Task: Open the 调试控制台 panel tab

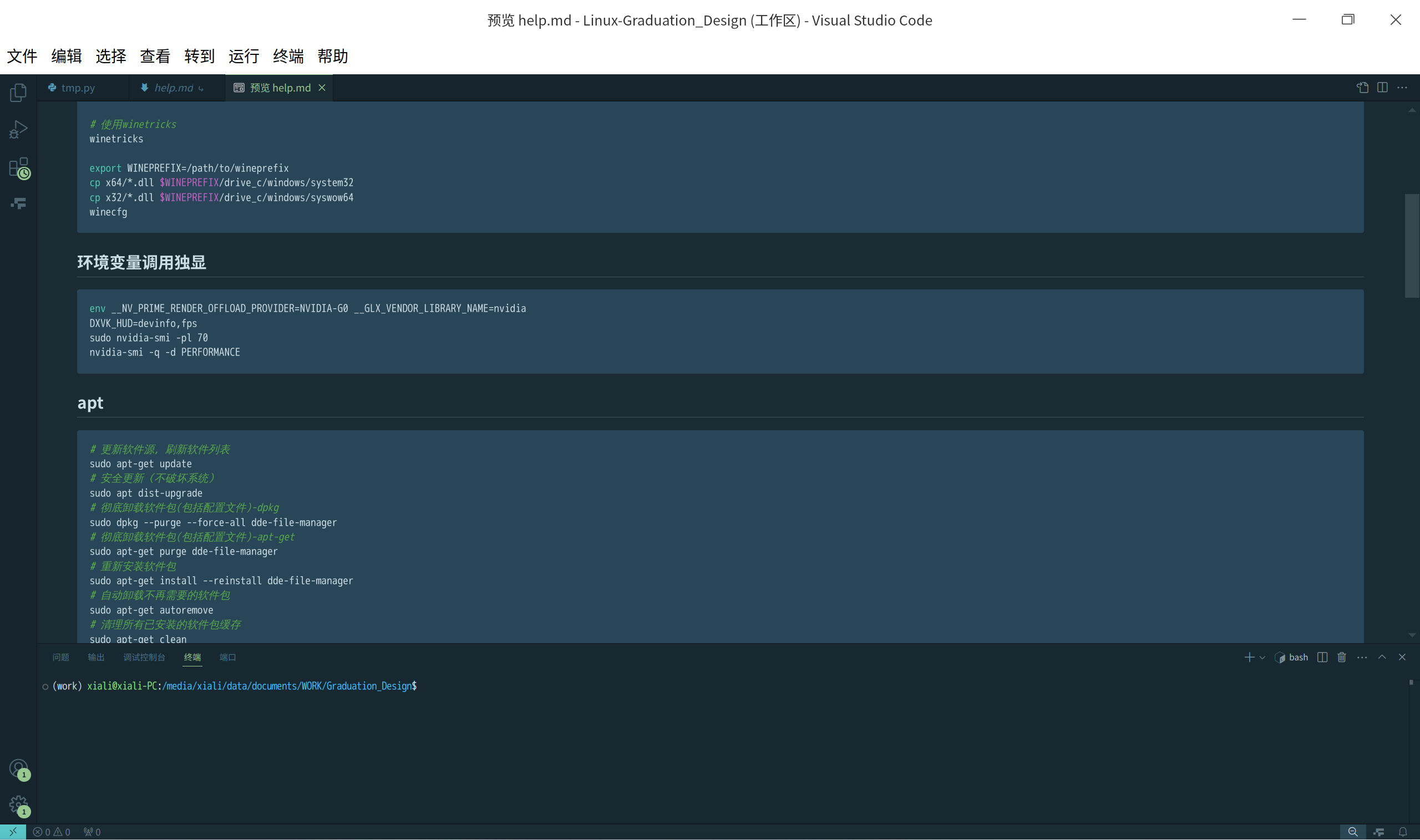Action: click(x=144, y=657)
